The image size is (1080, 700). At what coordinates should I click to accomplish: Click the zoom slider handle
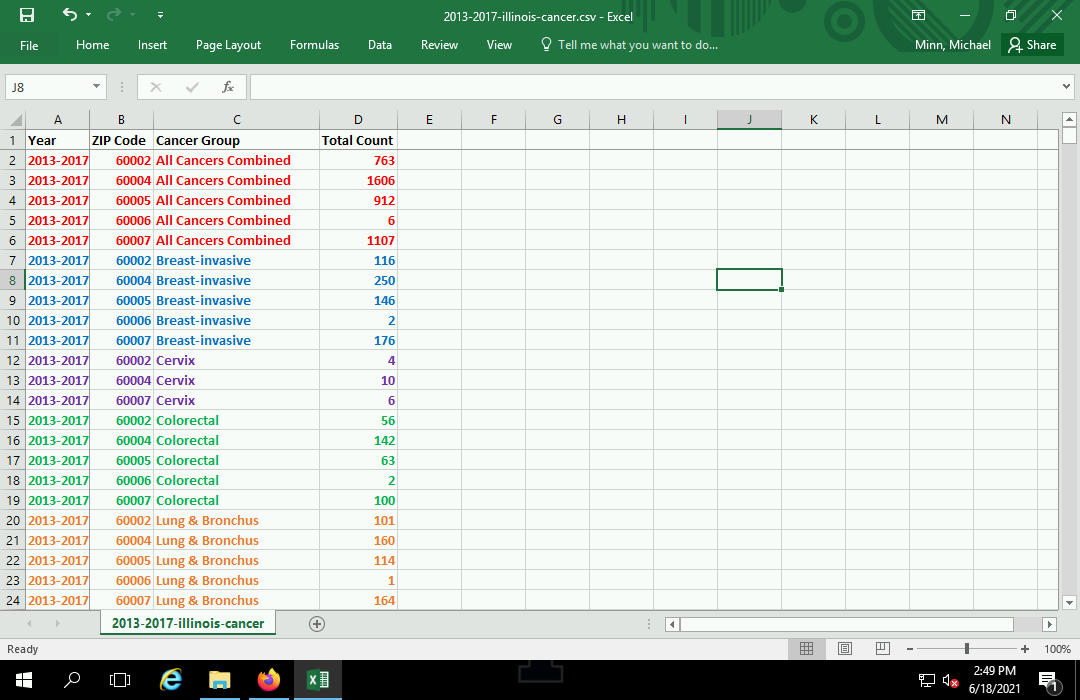point(966,649)
